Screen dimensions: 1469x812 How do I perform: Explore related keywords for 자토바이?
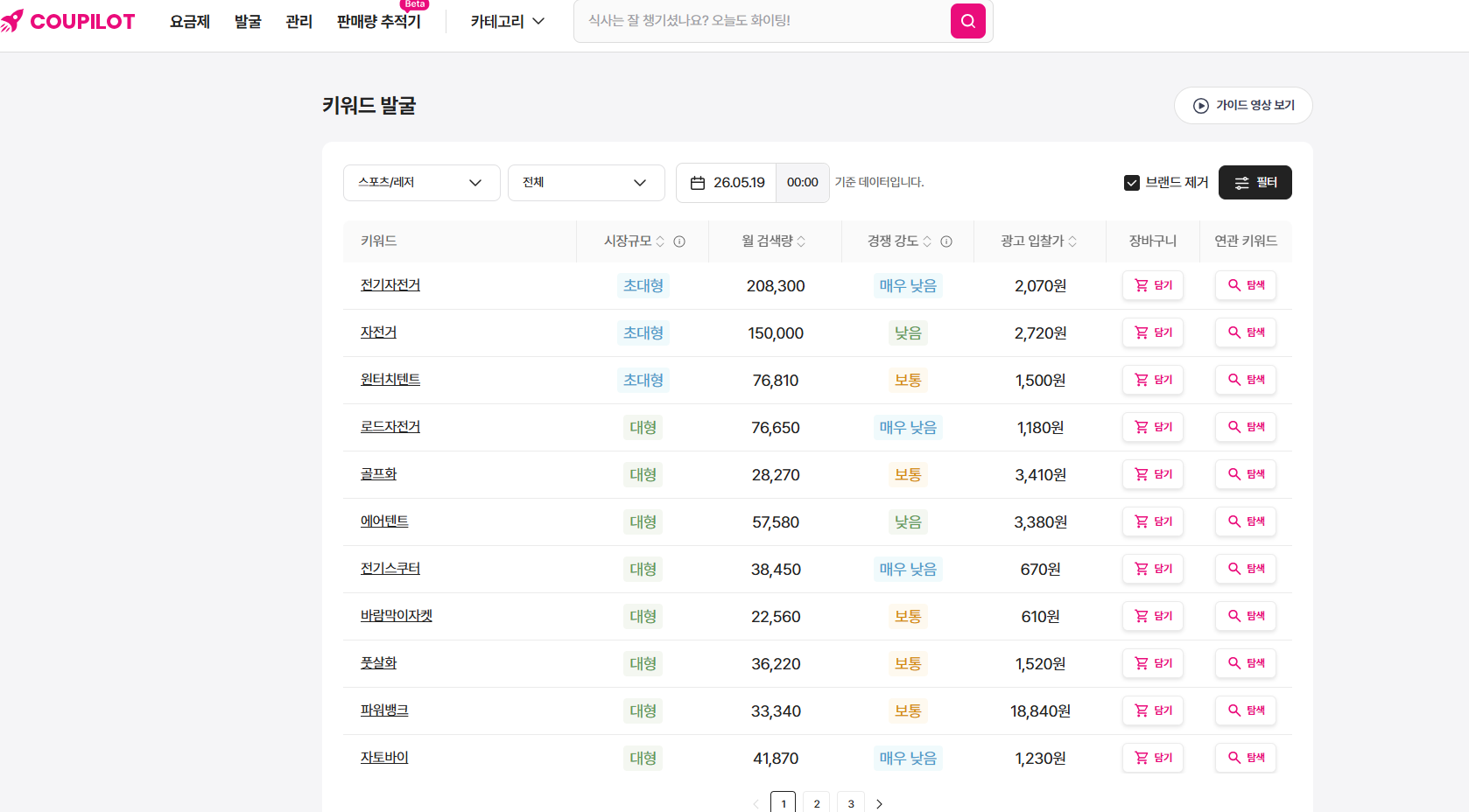click(1246, 758)
